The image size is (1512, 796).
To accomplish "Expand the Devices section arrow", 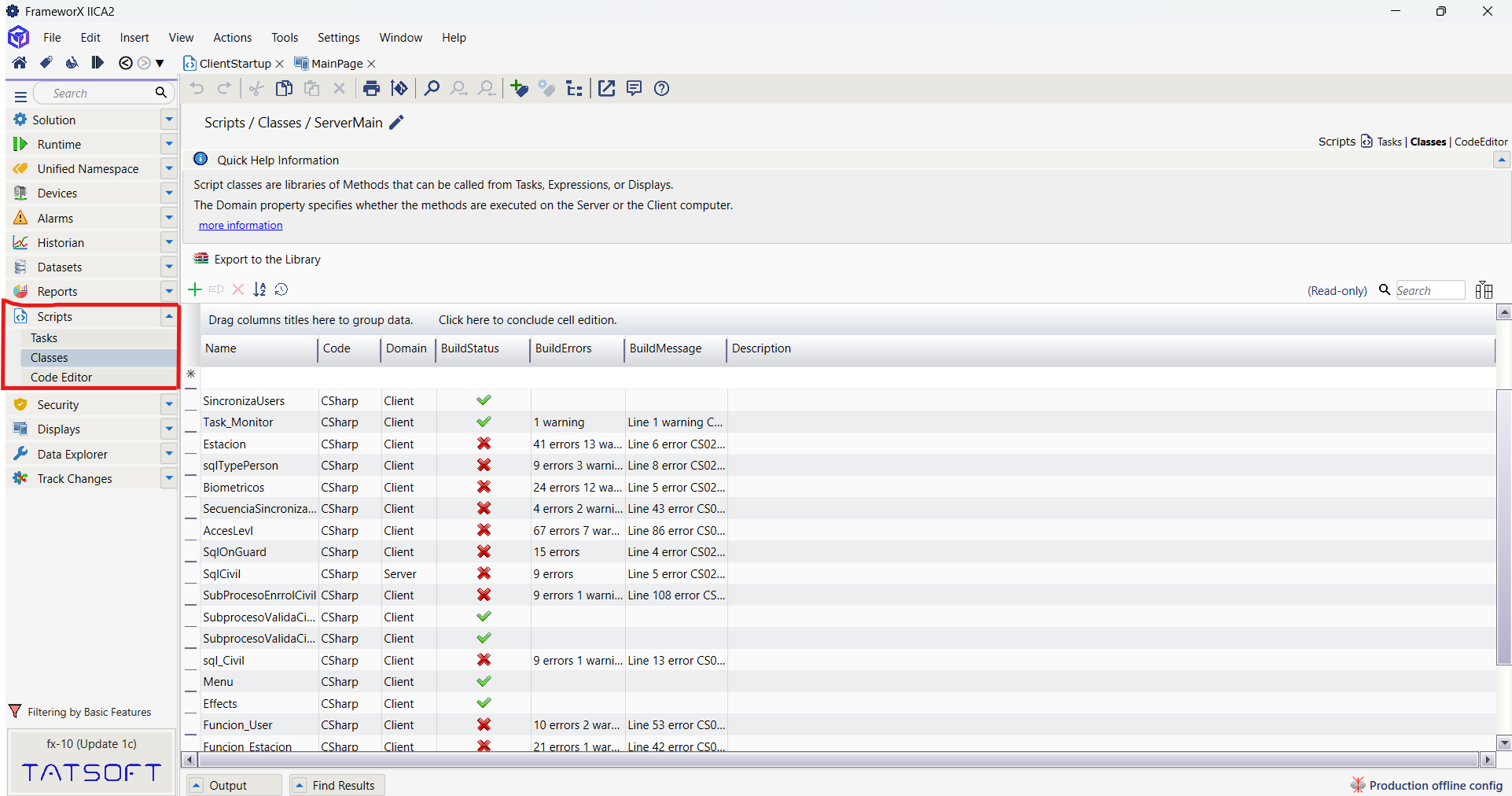I will (168, 193).
